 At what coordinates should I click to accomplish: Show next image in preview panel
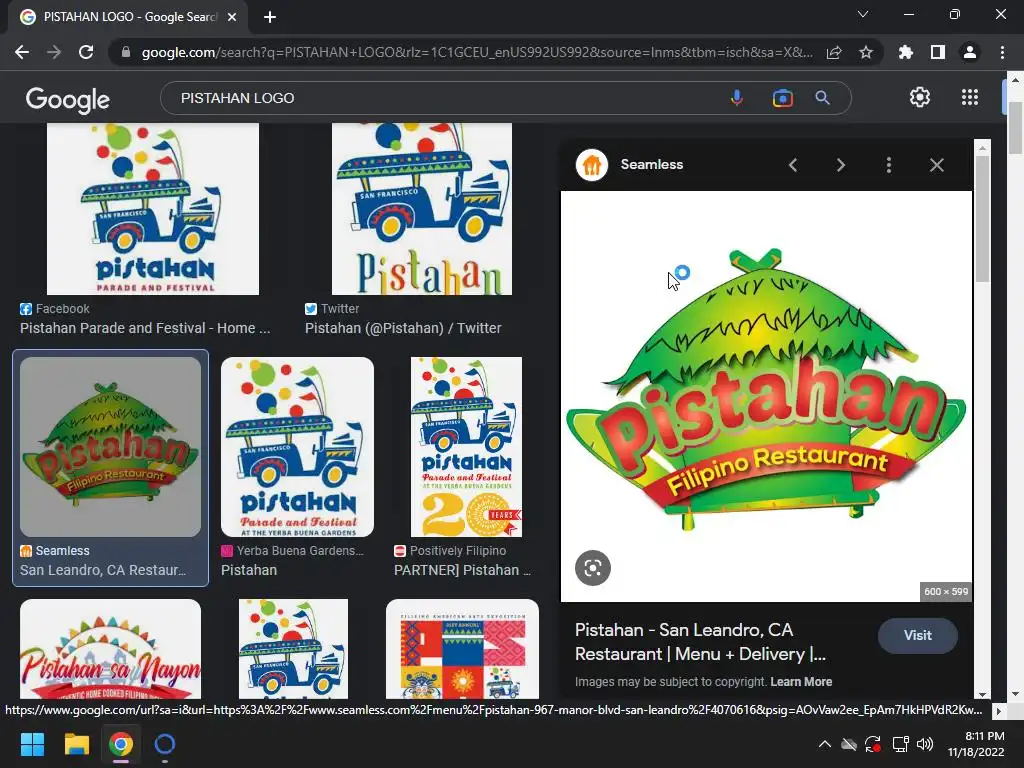point(840,165)
